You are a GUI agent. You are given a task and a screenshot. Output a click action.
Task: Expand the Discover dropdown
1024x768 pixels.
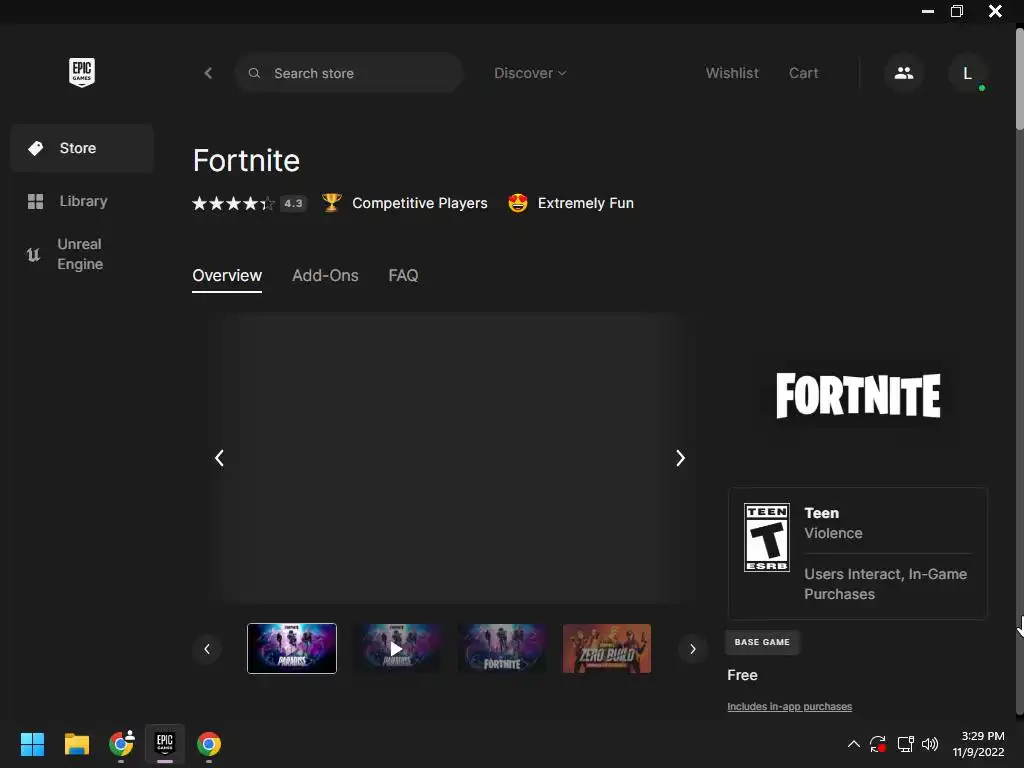pos(530,73)
